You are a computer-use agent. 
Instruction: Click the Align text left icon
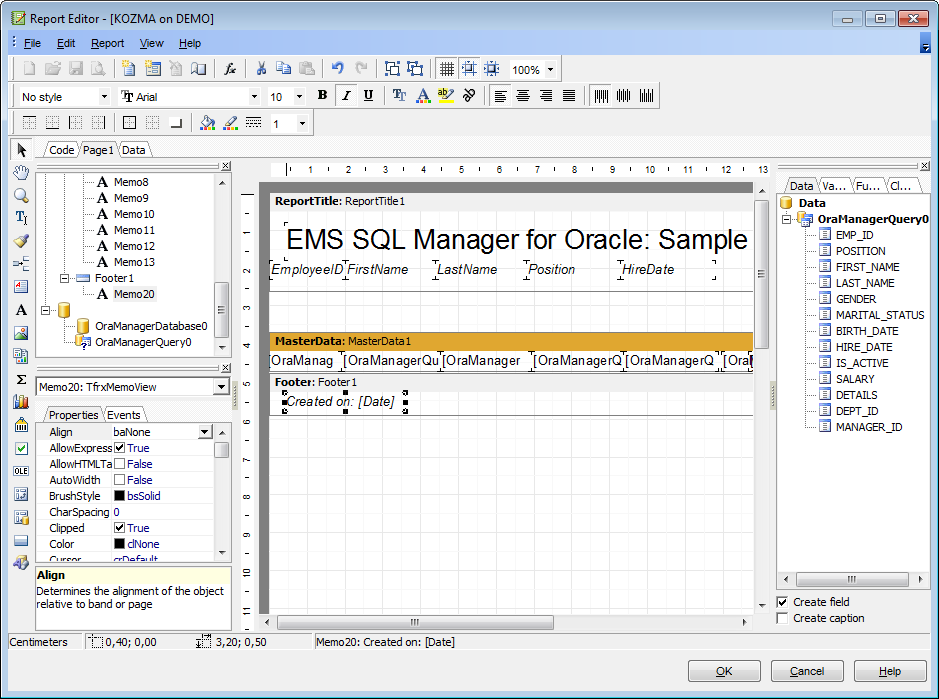click(x=500, y=96)
